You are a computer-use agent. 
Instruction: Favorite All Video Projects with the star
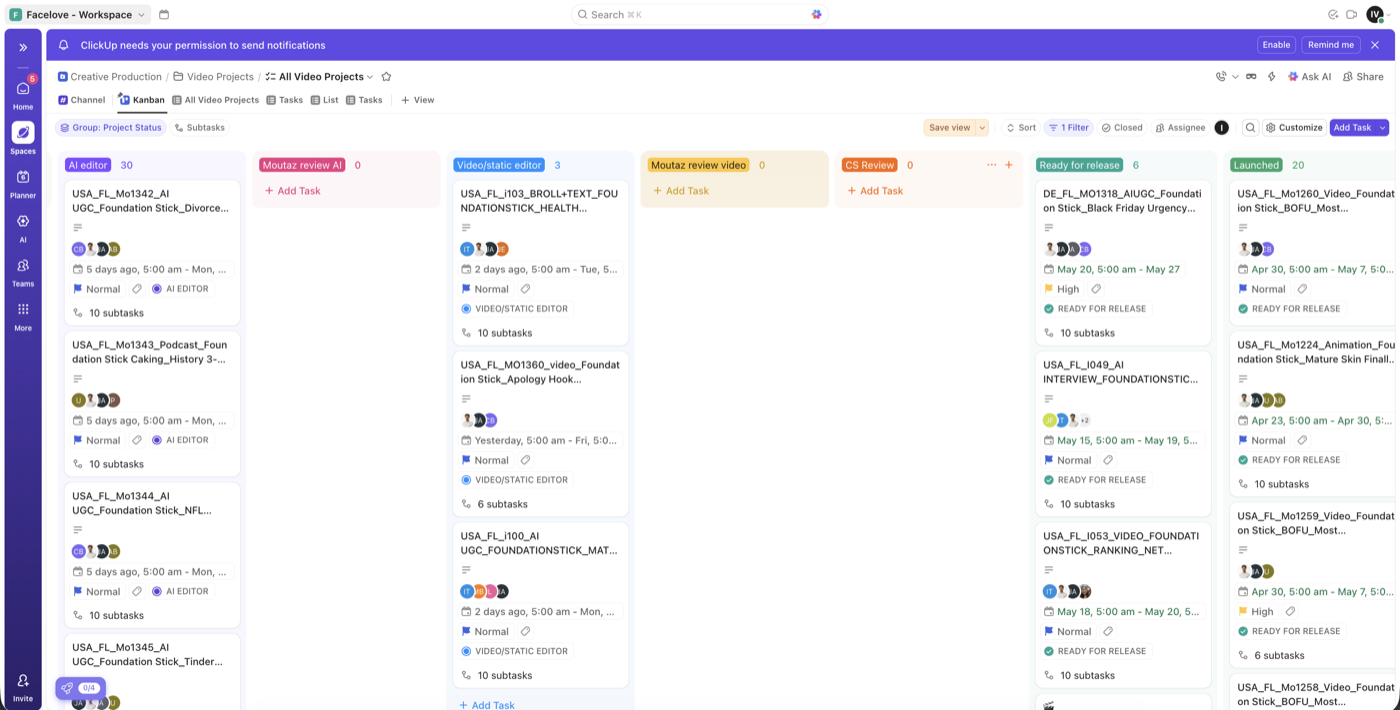tap(386, 77)
